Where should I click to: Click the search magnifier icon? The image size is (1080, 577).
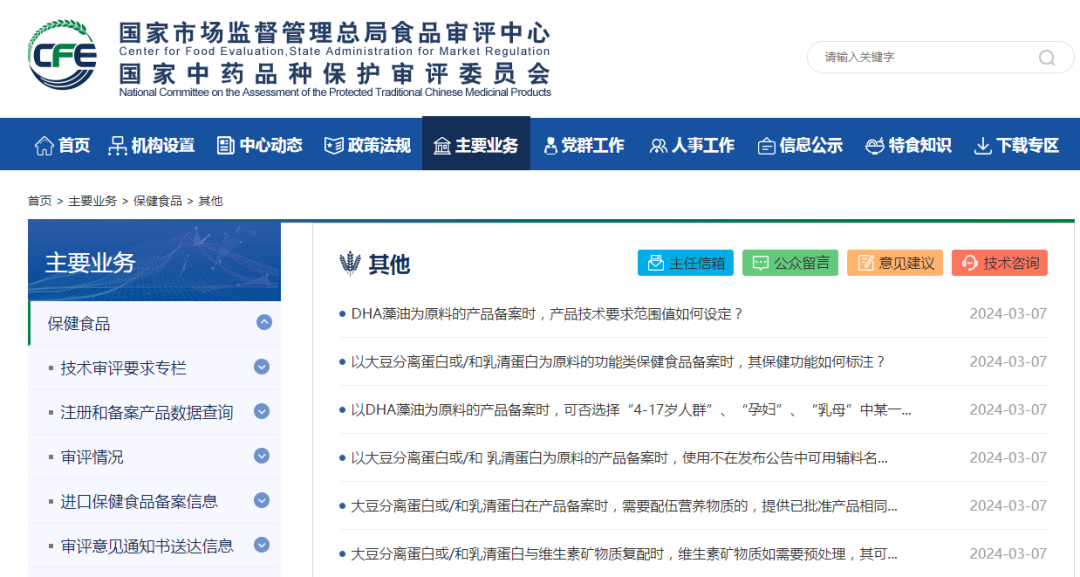[x=1046, y=57]
